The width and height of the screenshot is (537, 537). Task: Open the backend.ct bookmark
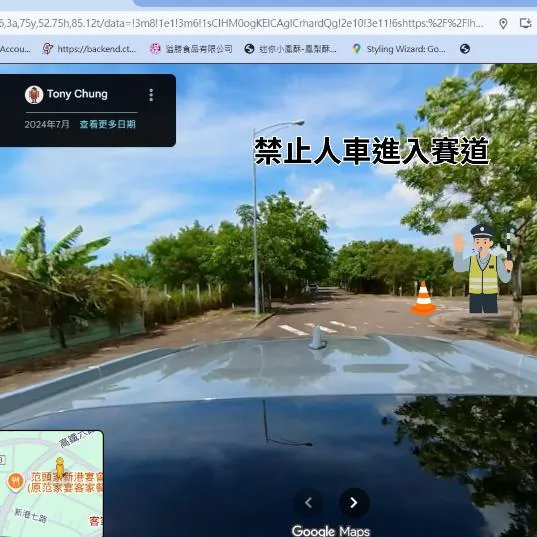pos(89,49)
